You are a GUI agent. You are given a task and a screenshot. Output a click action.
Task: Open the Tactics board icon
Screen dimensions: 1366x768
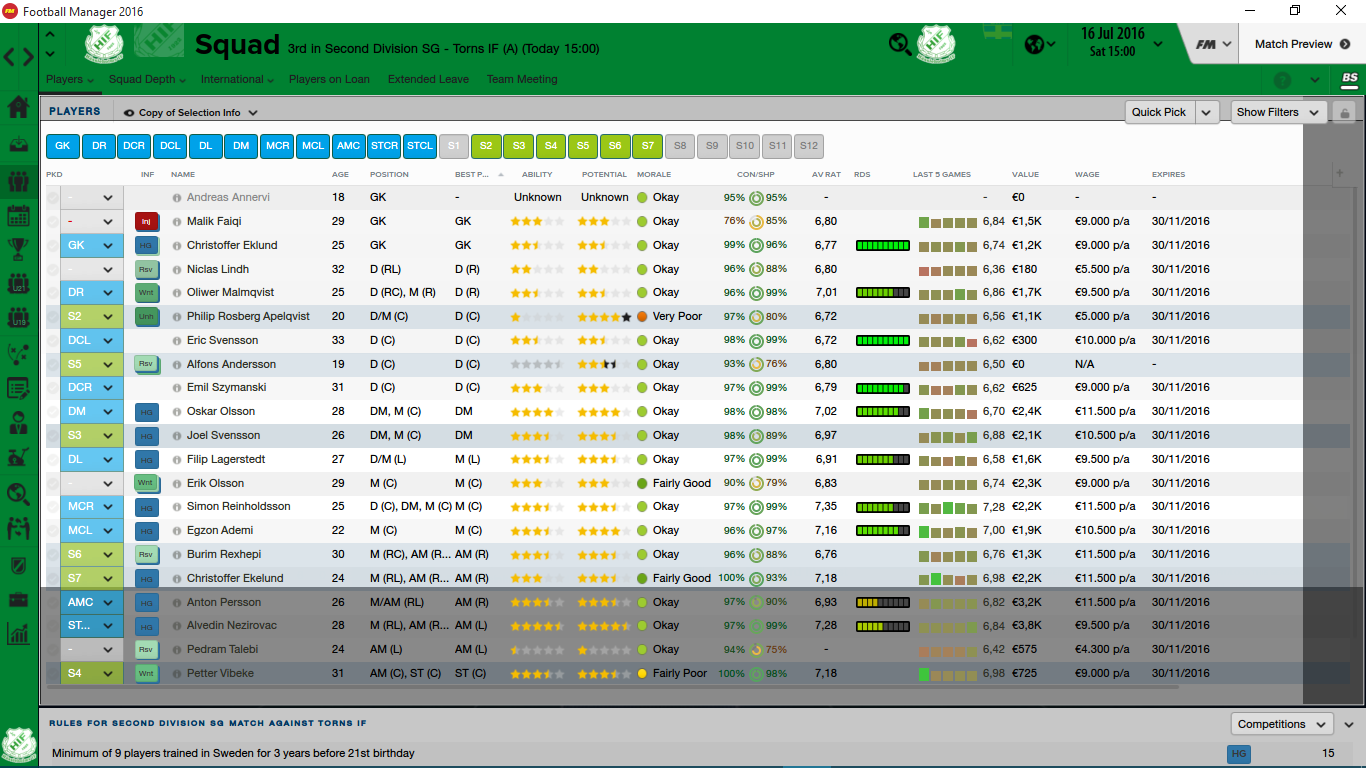click(x=18, y=355)
